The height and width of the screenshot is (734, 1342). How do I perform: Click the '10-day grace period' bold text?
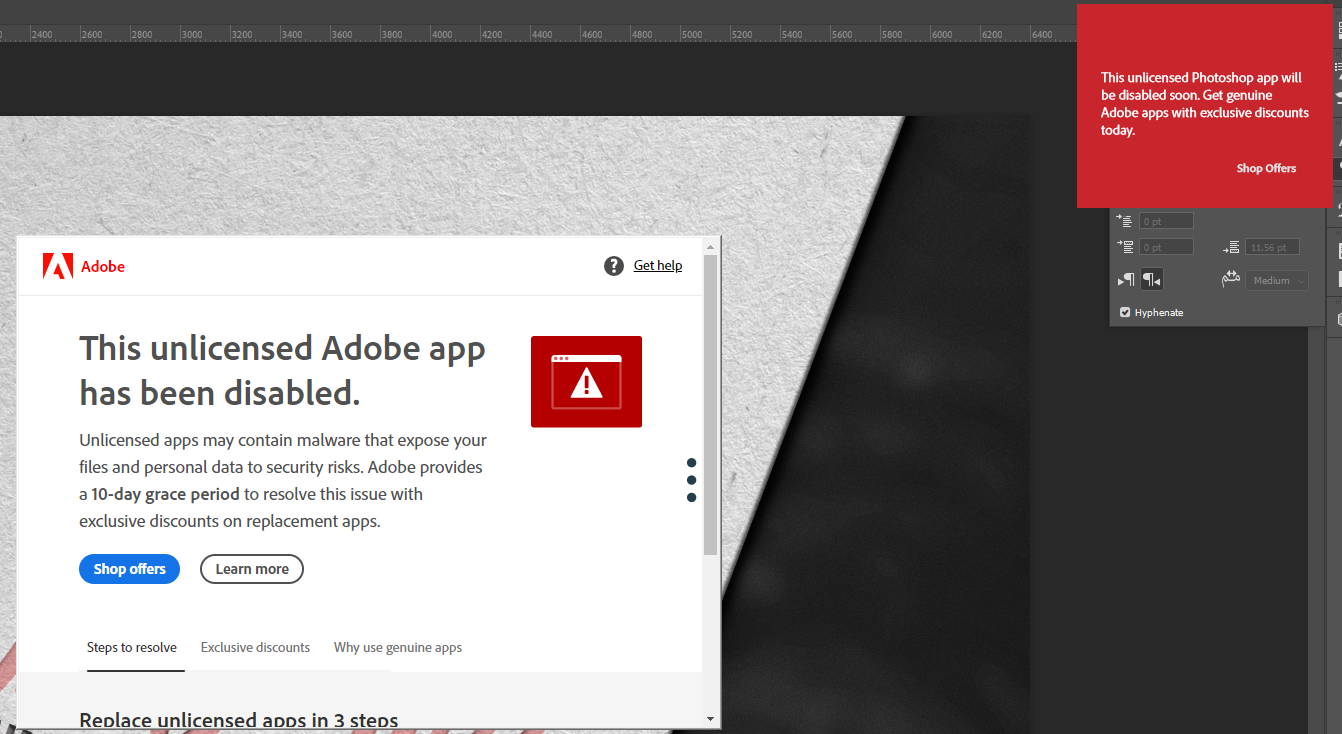166,494
